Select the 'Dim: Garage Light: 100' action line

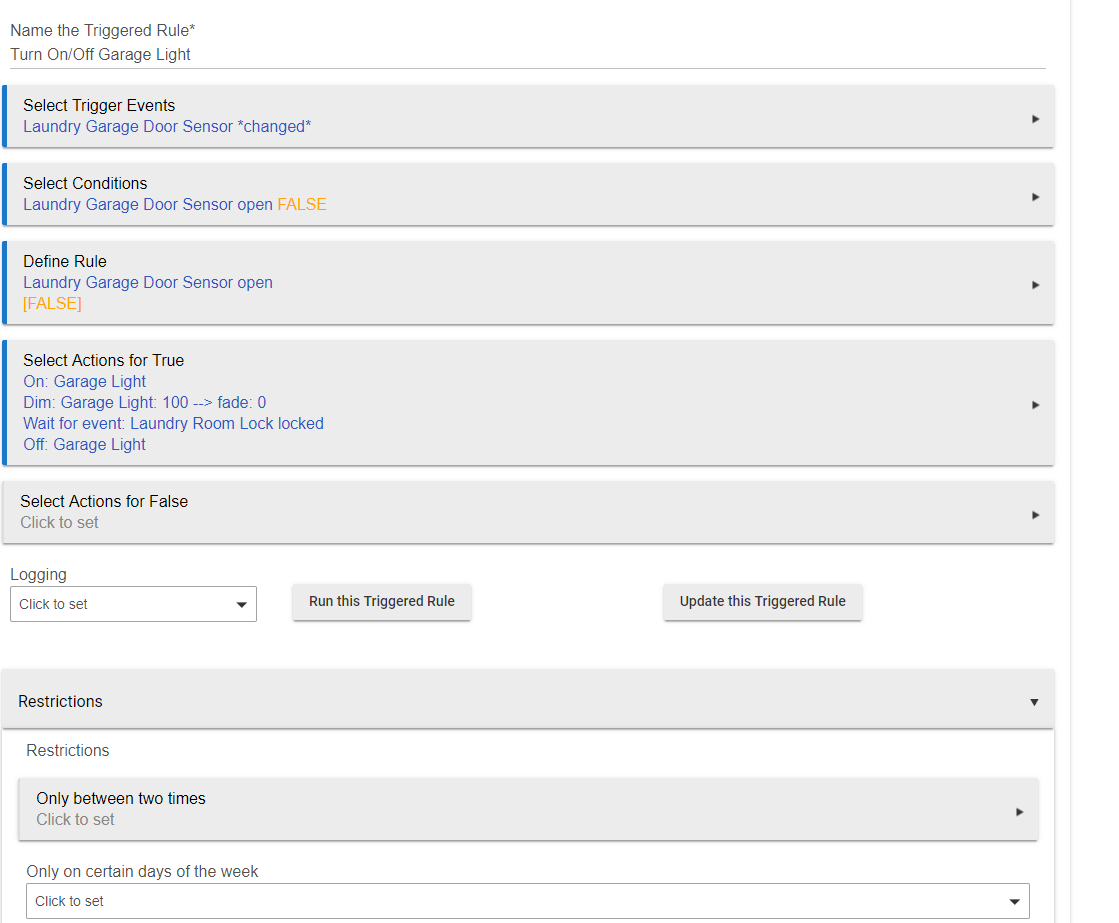point(144,403)
